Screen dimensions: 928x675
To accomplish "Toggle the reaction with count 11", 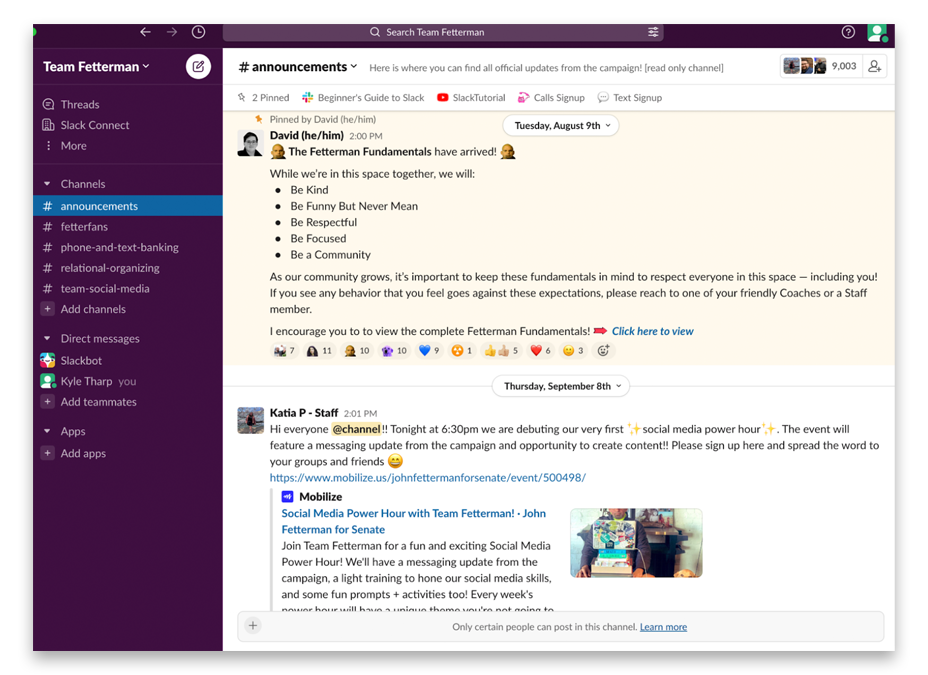I will (320, 351).
